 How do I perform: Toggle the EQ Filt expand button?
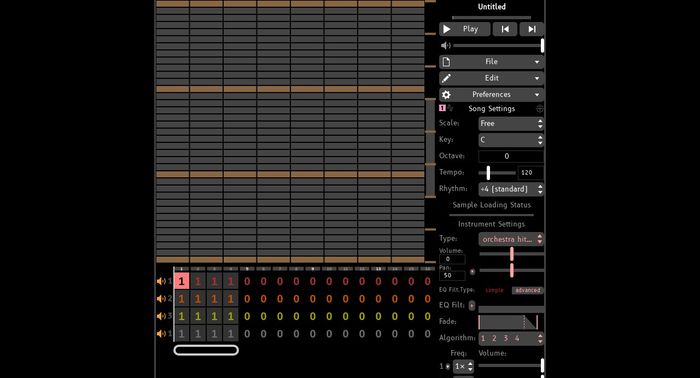(x=471, y=305)
